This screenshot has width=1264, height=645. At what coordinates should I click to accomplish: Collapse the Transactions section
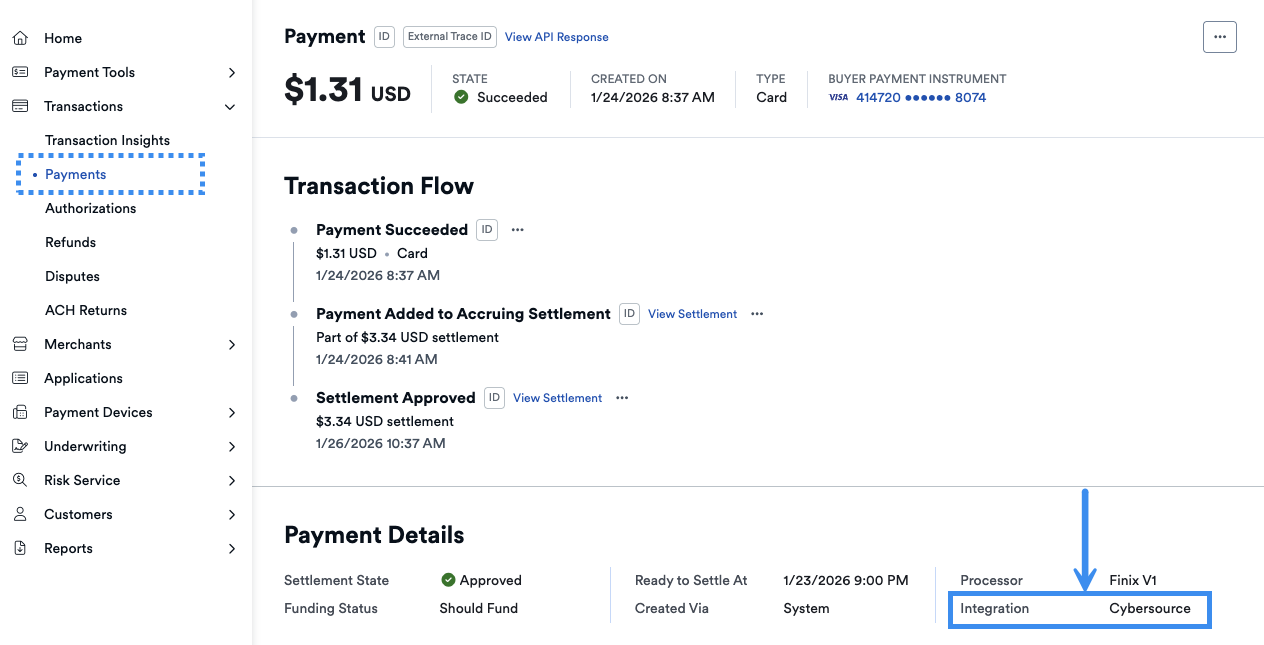[231, 106]
